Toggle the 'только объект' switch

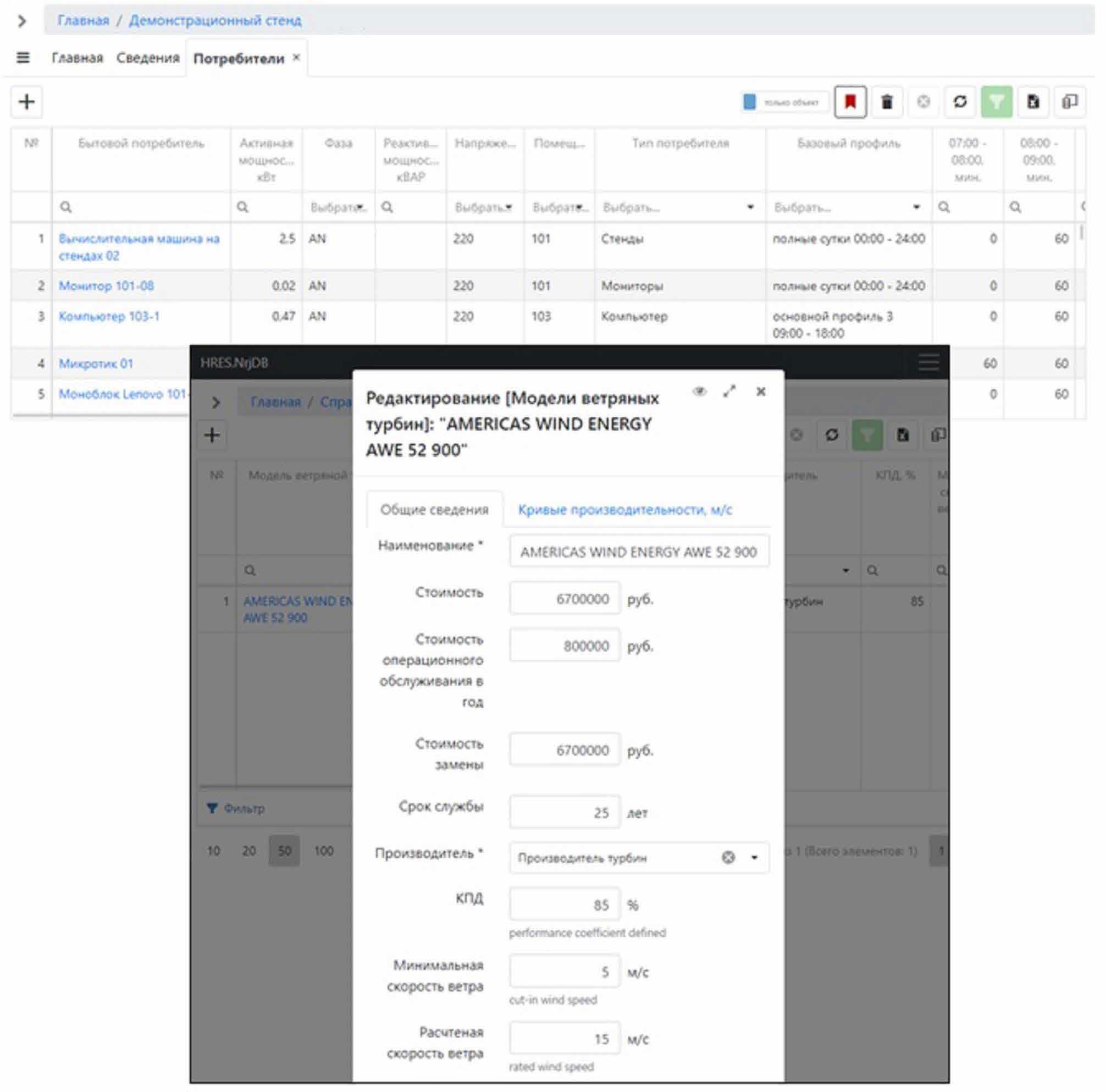tap(749, 102)
